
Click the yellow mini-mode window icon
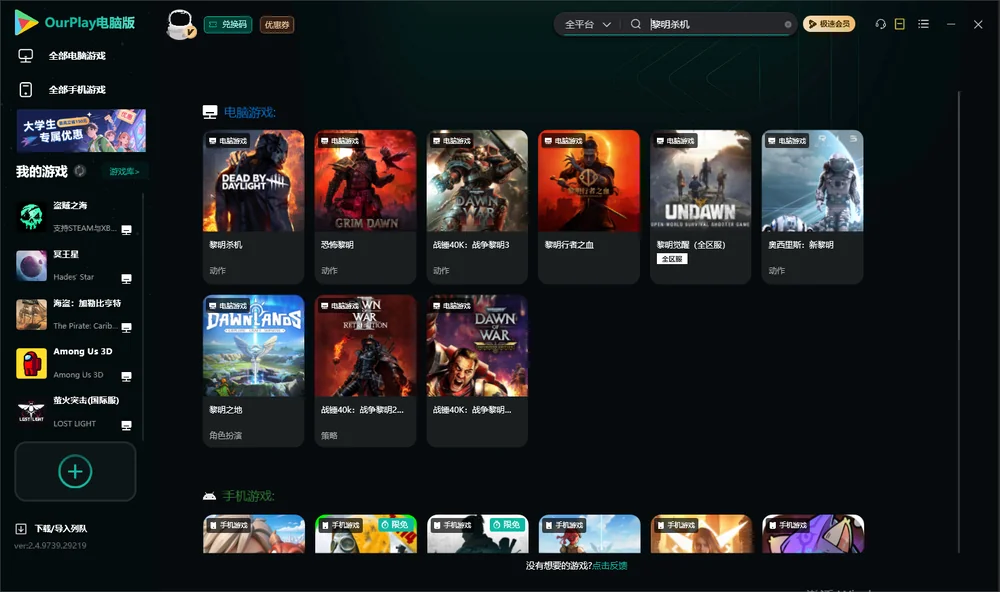[899, 24]
